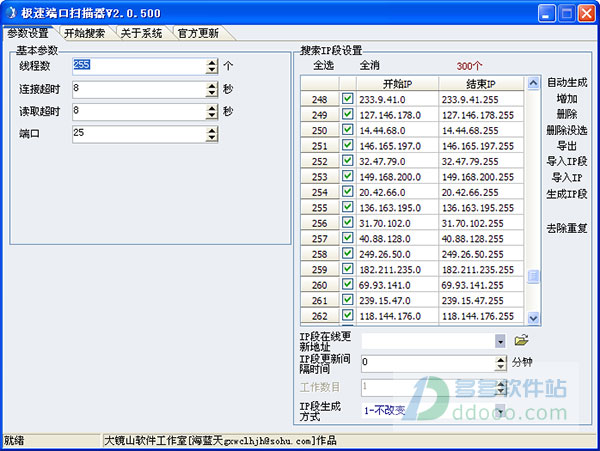The image size is (600, 451).
Task: Toggle the checkbox for row 249
Action: point(347,114)
